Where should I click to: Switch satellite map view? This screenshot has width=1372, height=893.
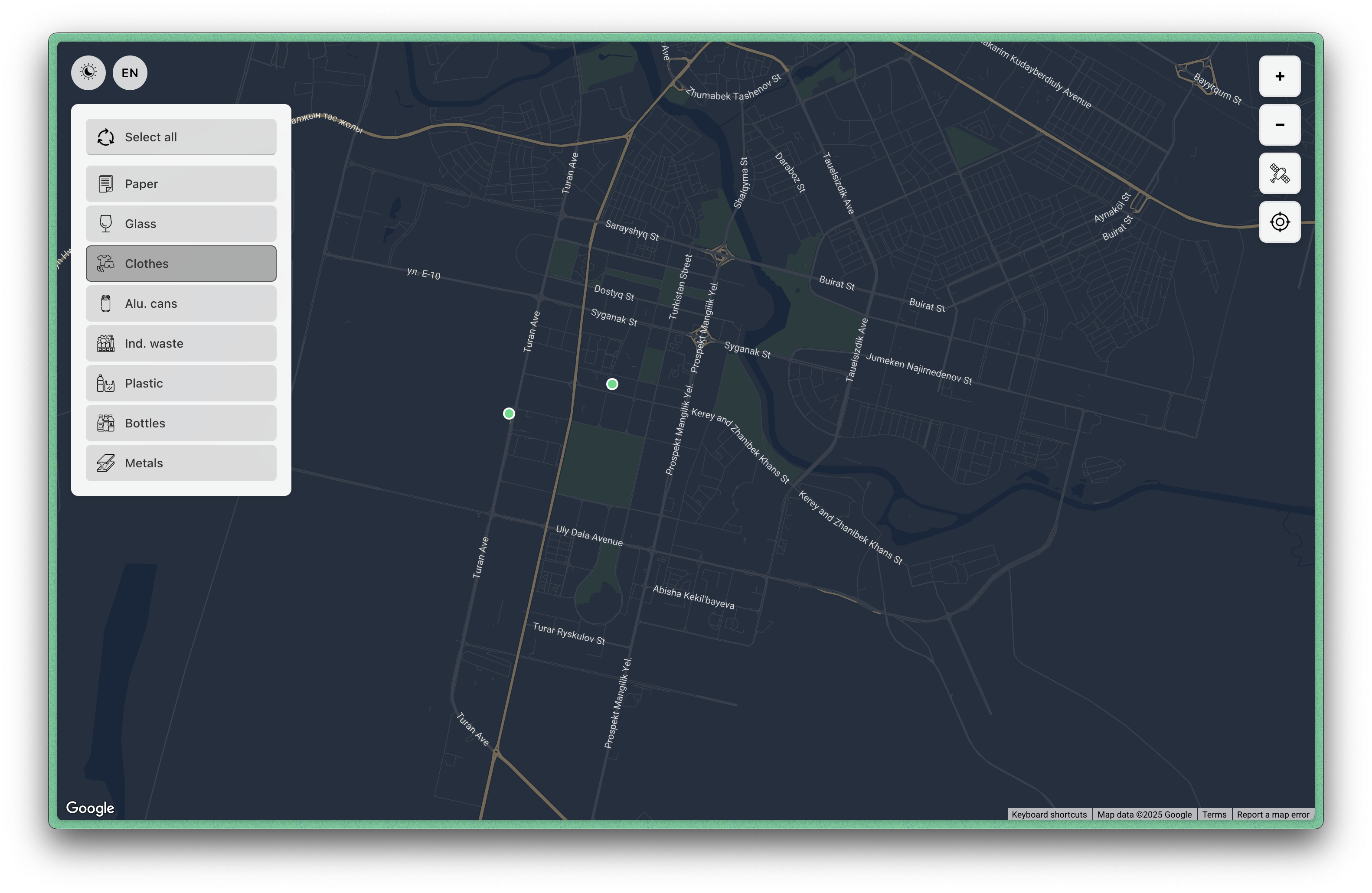[x=1279, y=173]
